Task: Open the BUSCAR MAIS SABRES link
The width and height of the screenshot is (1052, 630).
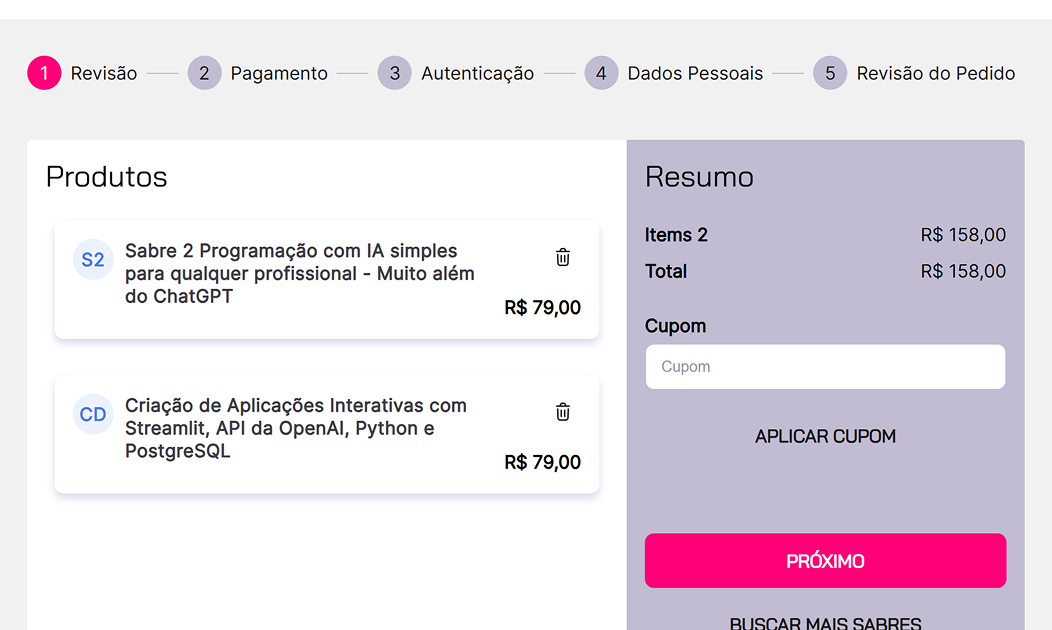Action: [x=825, y=623]
